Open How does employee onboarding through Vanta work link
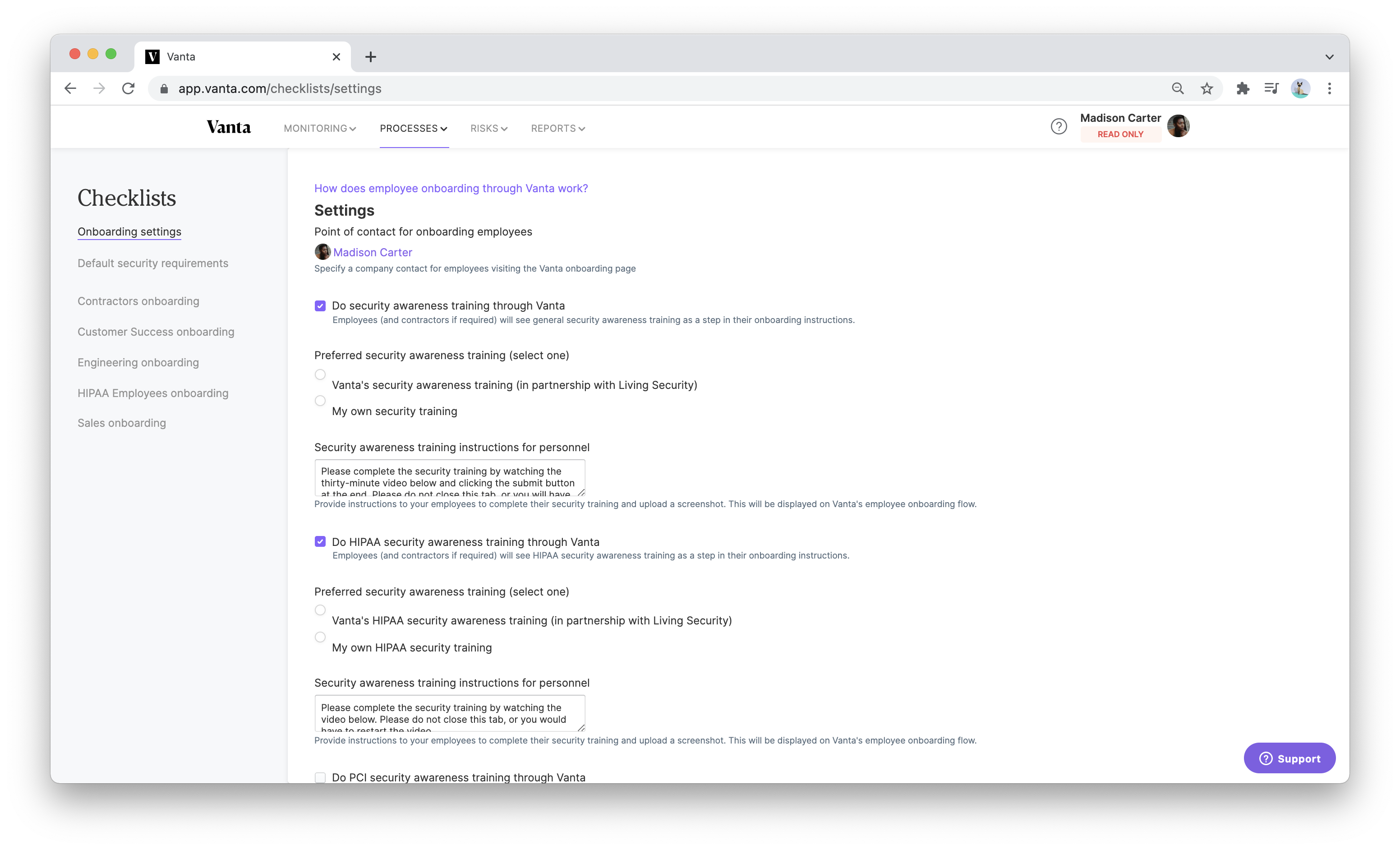The height and width of the screenshot is (850, 1400). coord(451,188)
